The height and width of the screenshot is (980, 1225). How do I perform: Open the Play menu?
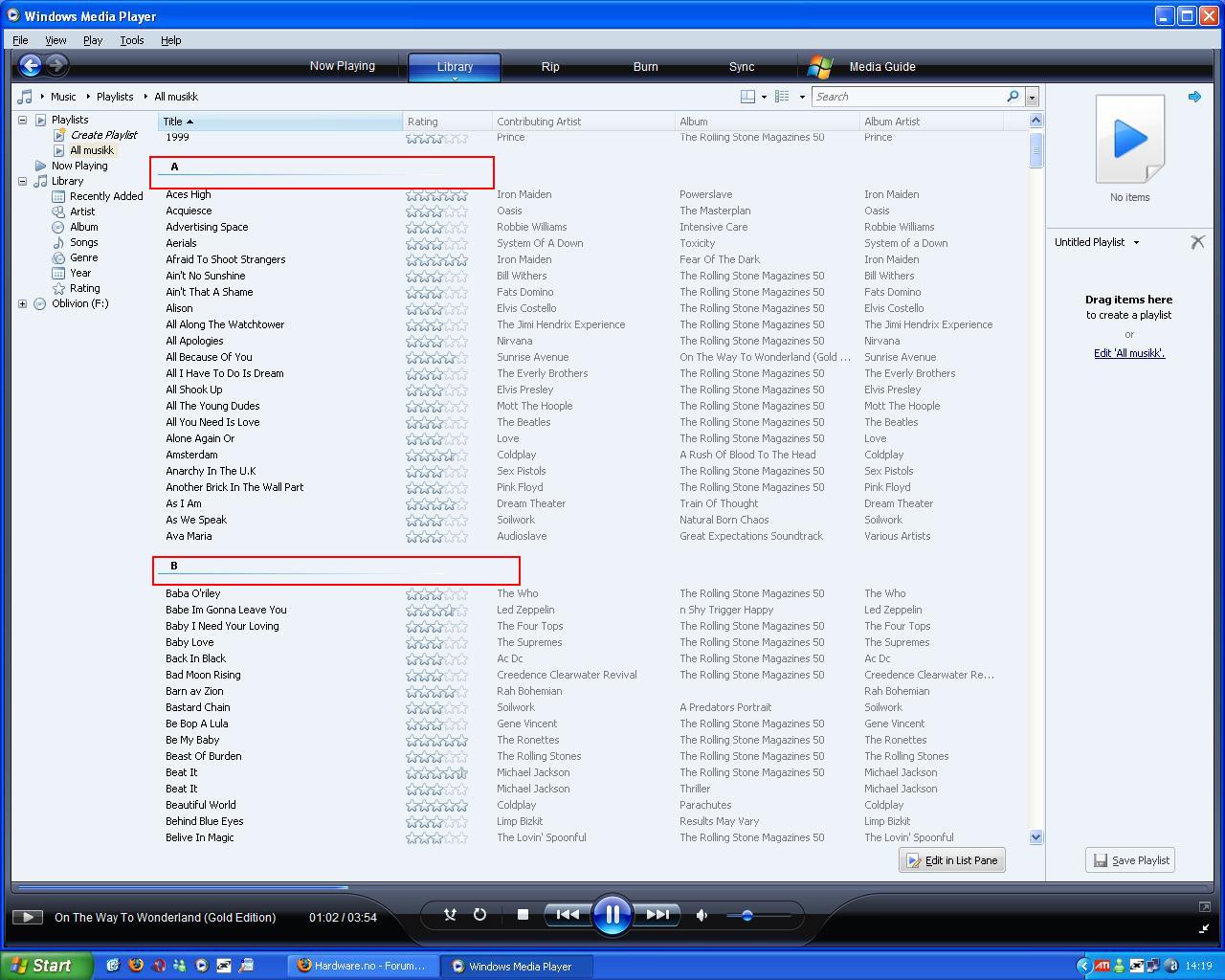[x=93, y=40]
